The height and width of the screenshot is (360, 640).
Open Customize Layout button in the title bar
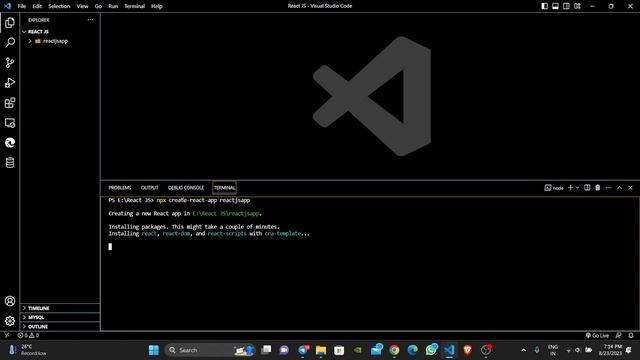tap(577, 6)
